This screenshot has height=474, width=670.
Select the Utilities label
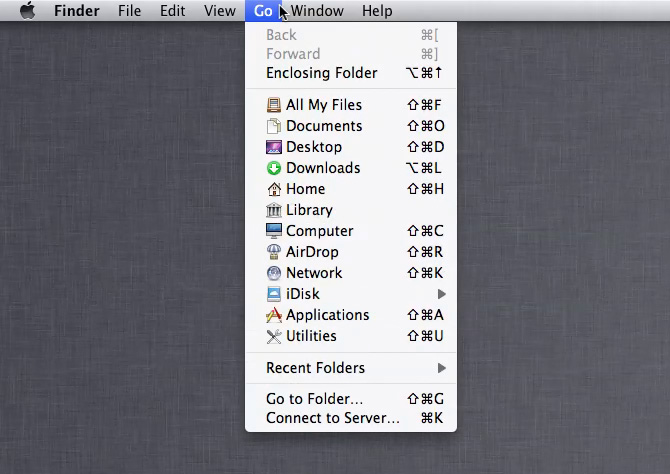pyautogui.click(x=311, y=336)
